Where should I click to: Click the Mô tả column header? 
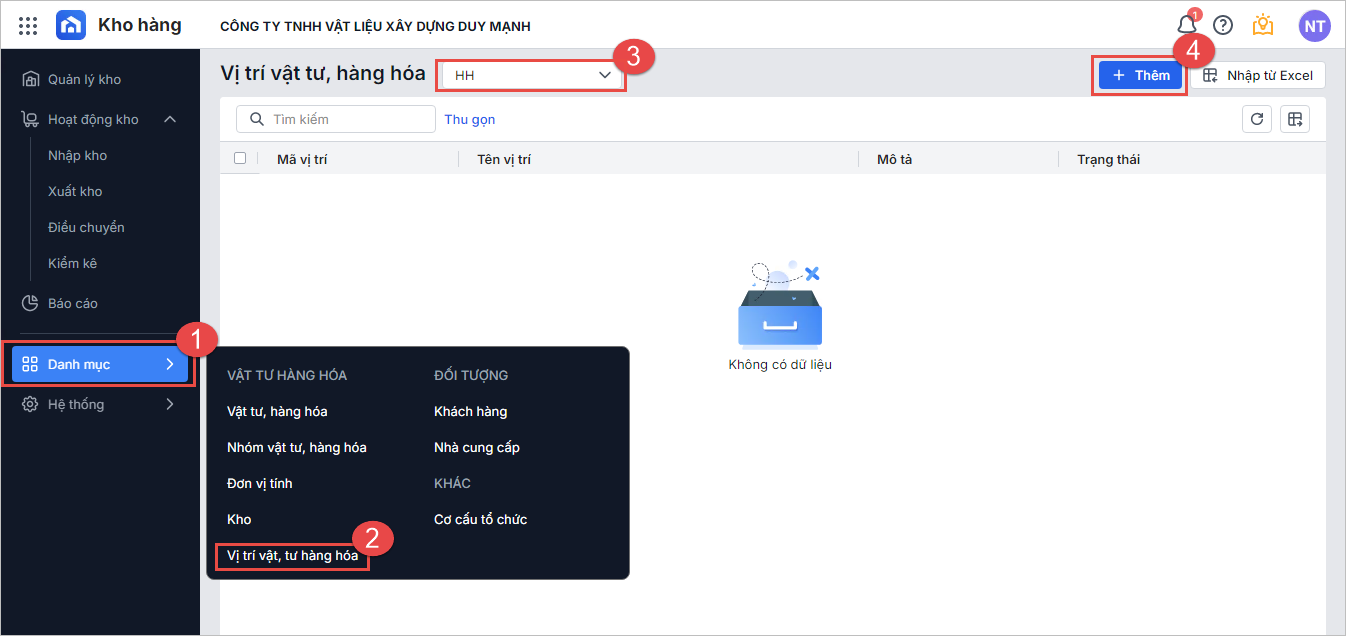click(x=894, y=159)
